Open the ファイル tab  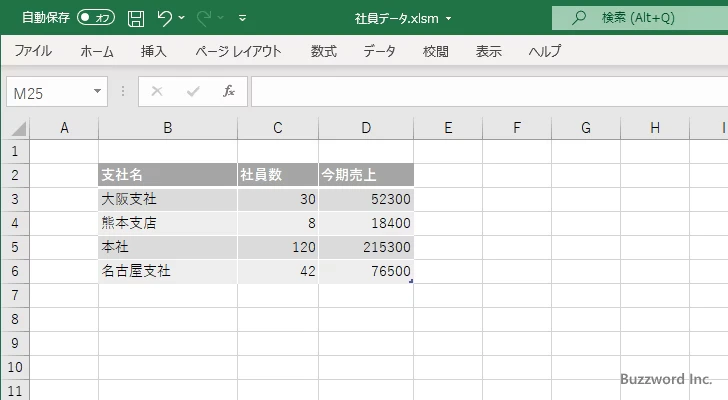[x=33, y=51]
